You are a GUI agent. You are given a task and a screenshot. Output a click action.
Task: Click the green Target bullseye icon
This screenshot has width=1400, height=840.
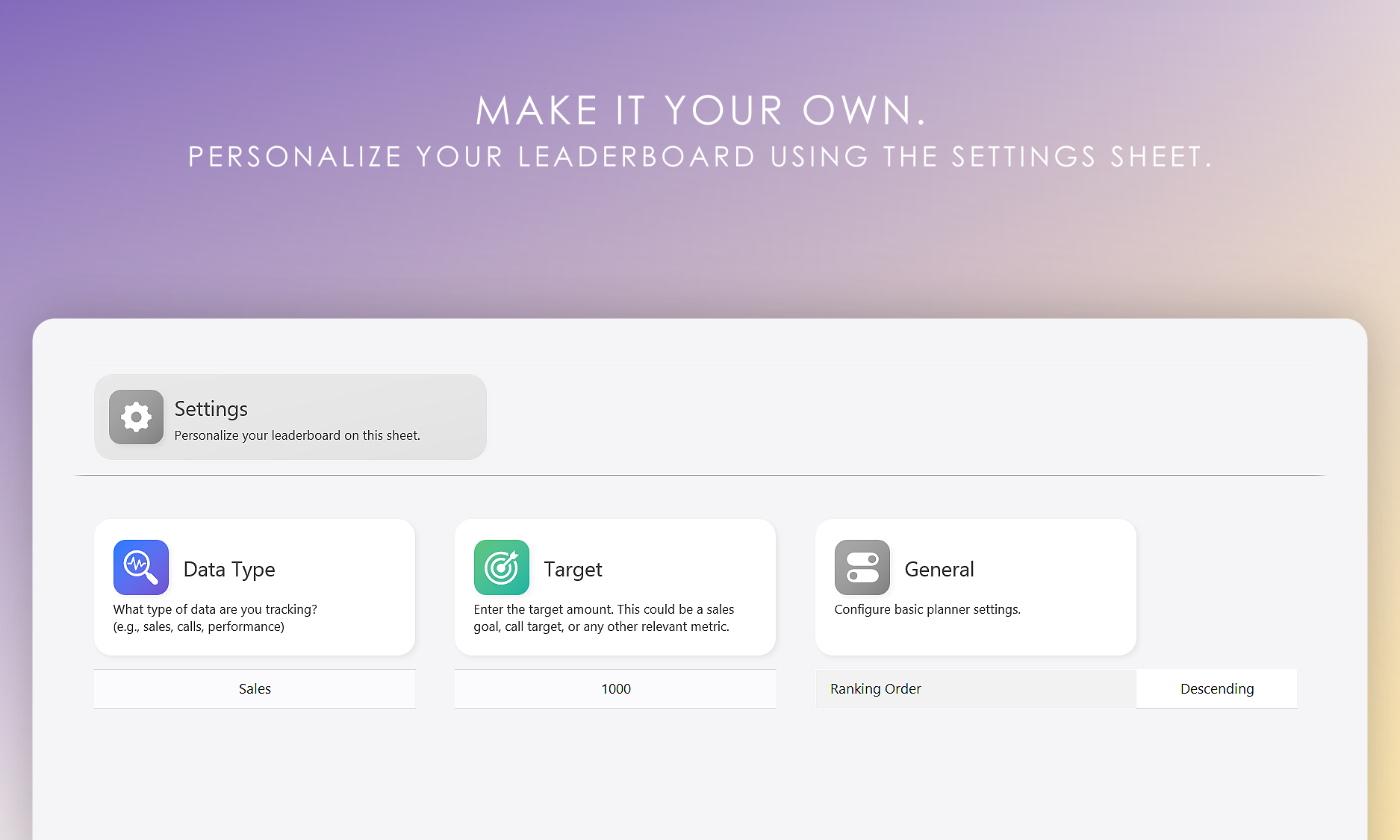[502, 567]
